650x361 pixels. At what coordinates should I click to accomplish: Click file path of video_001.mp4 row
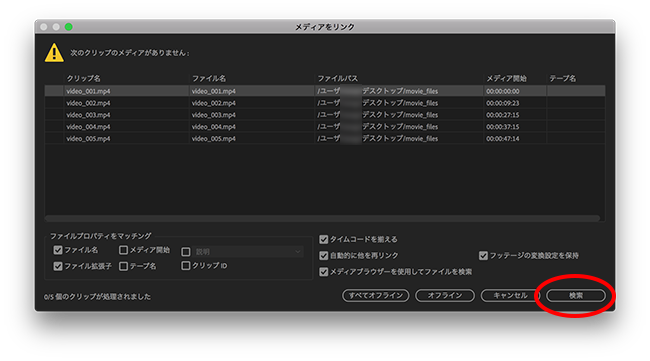point(378,91)
